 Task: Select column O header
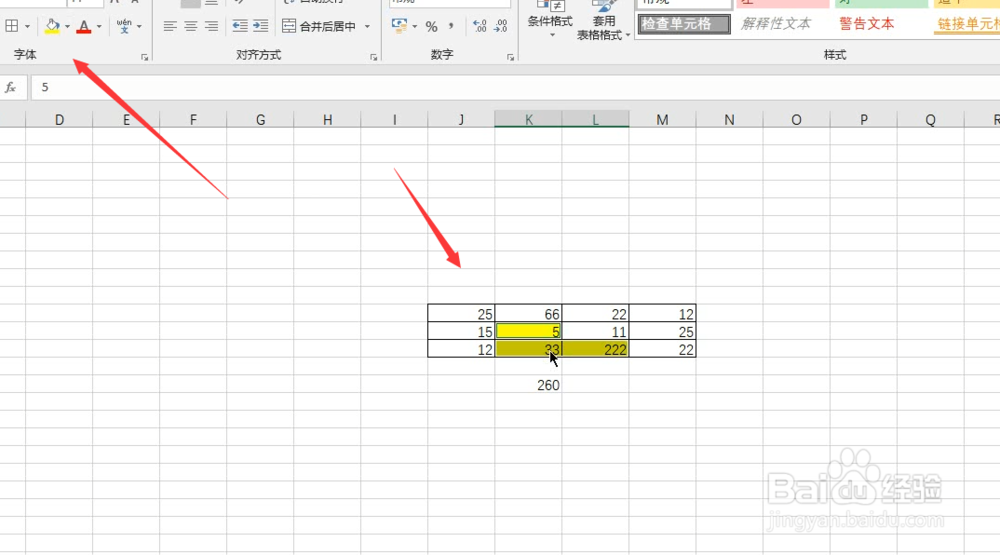[796, 119]
